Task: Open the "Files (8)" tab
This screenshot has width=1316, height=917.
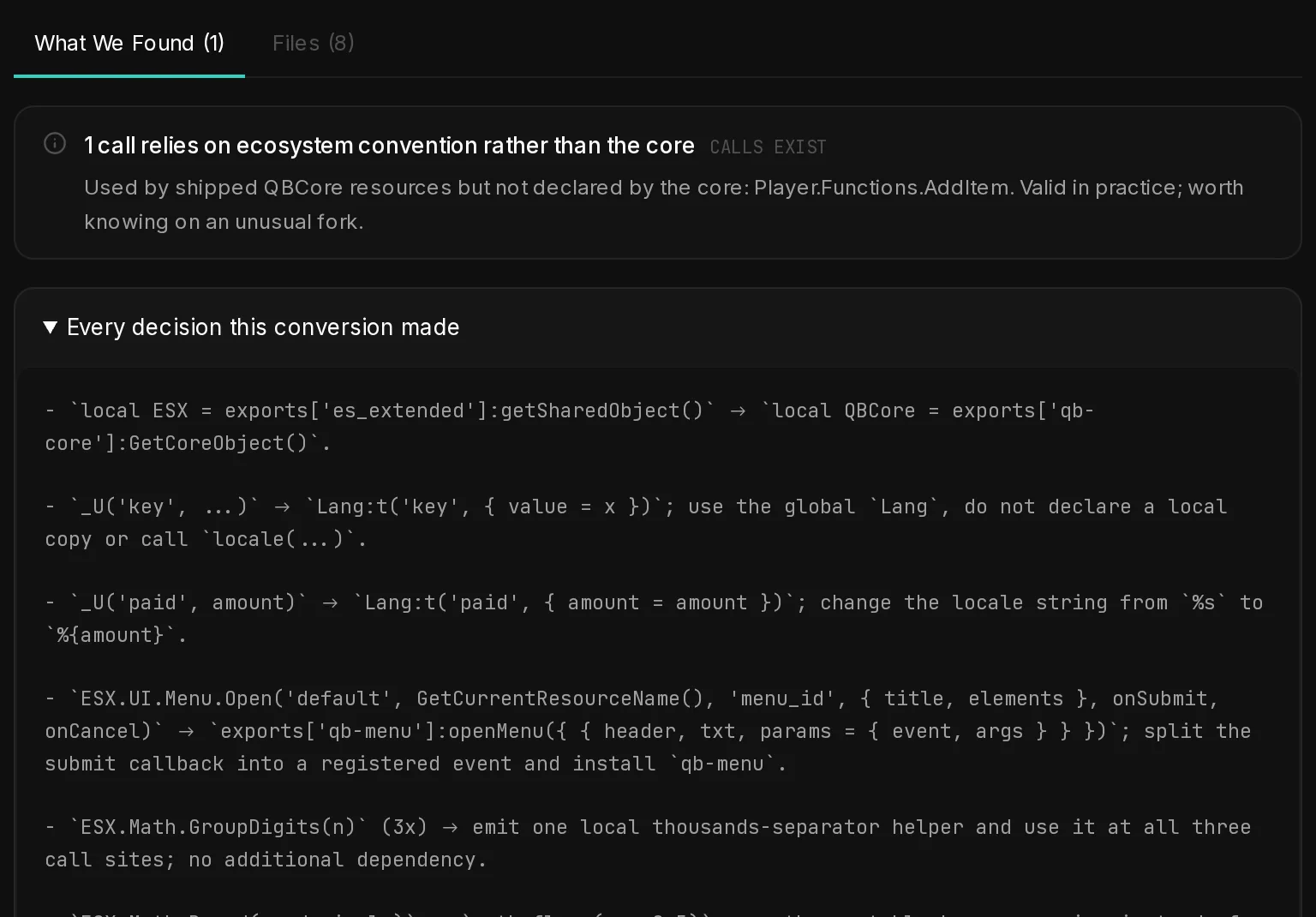Action: [x=314, y=43]
